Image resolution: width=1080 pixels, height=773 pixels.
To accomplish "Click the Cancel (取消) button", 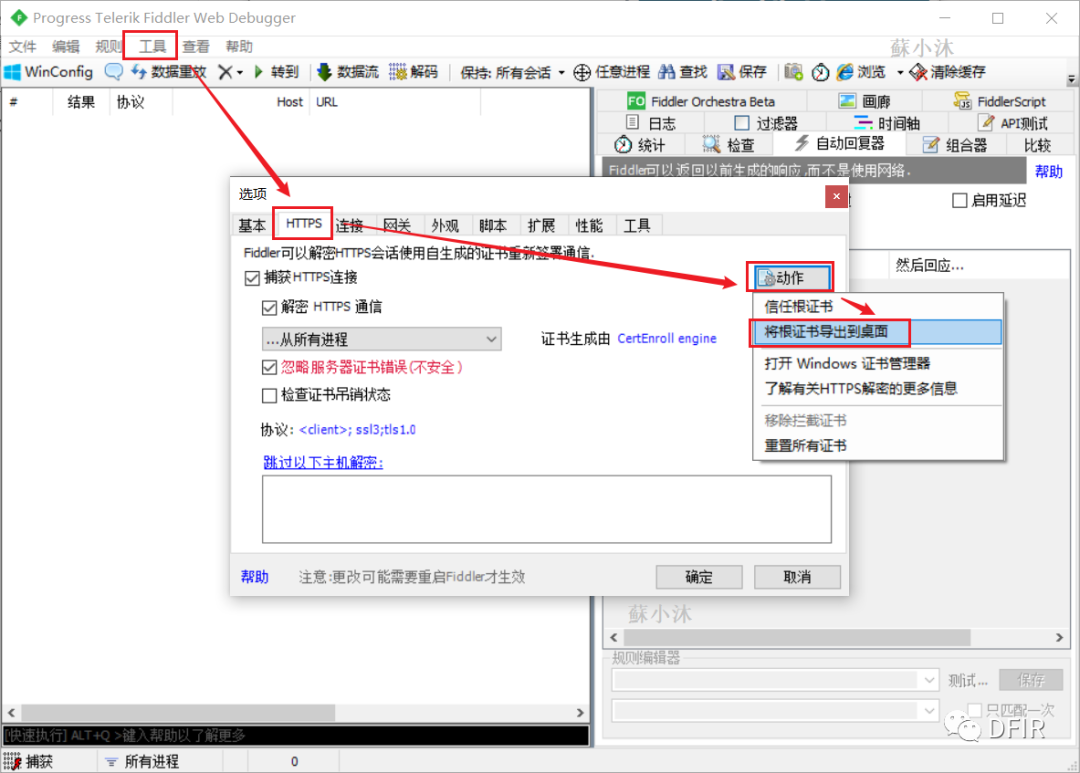I will [x=797, y=577].
